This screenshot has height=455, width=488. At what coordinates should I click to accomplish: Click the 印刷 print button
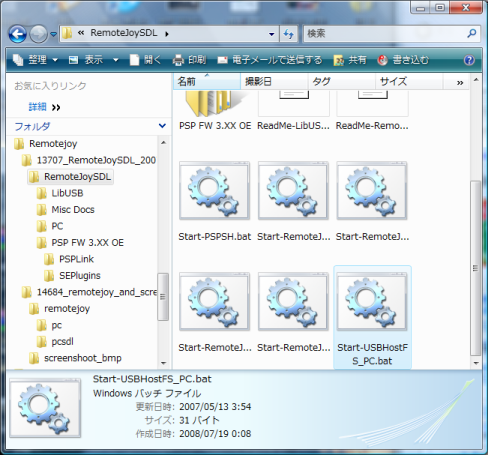[189, 60]
